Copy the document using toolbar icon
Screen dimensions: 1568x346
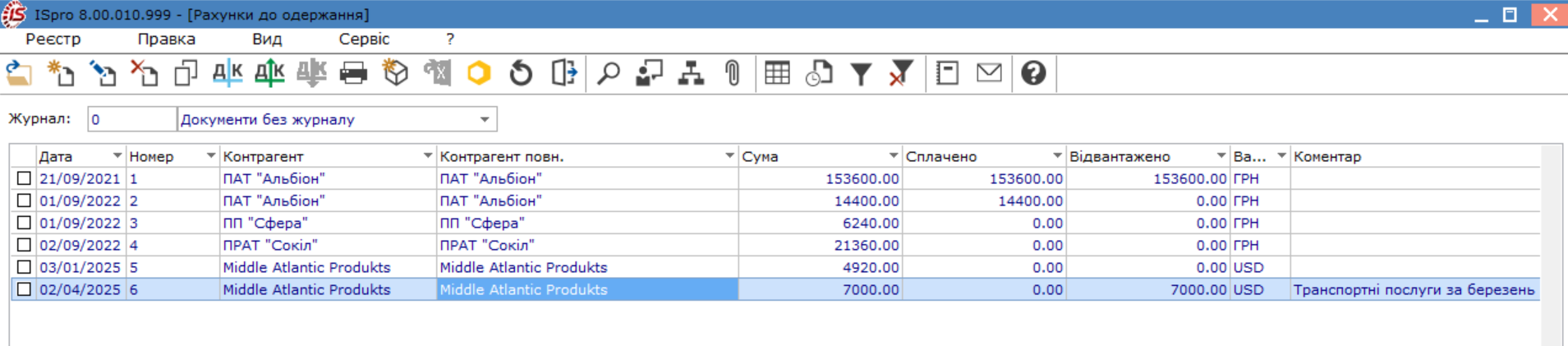186,74
